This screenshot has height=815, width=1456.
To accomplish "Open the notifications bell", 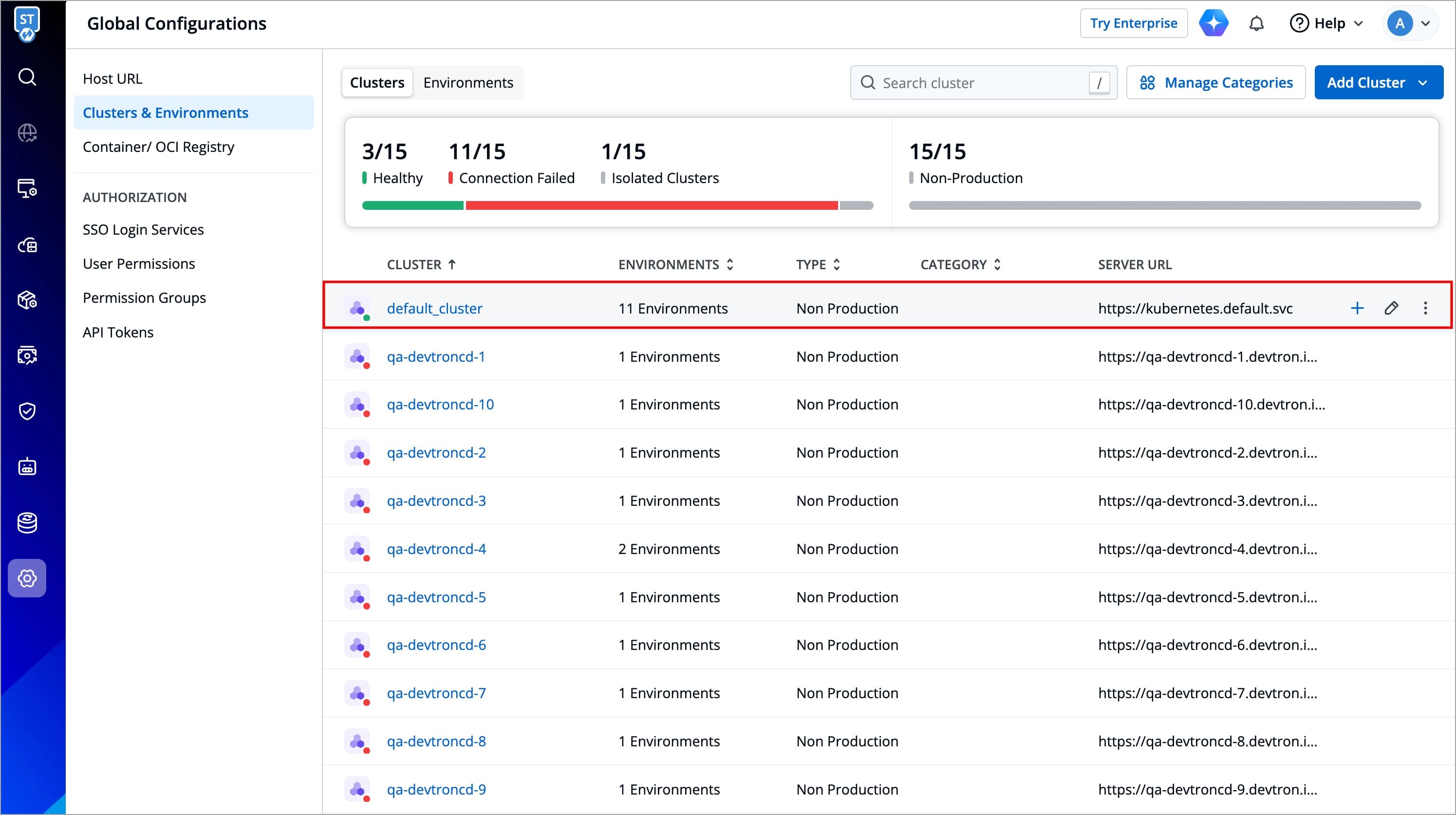I will (x=1256, y=24).
